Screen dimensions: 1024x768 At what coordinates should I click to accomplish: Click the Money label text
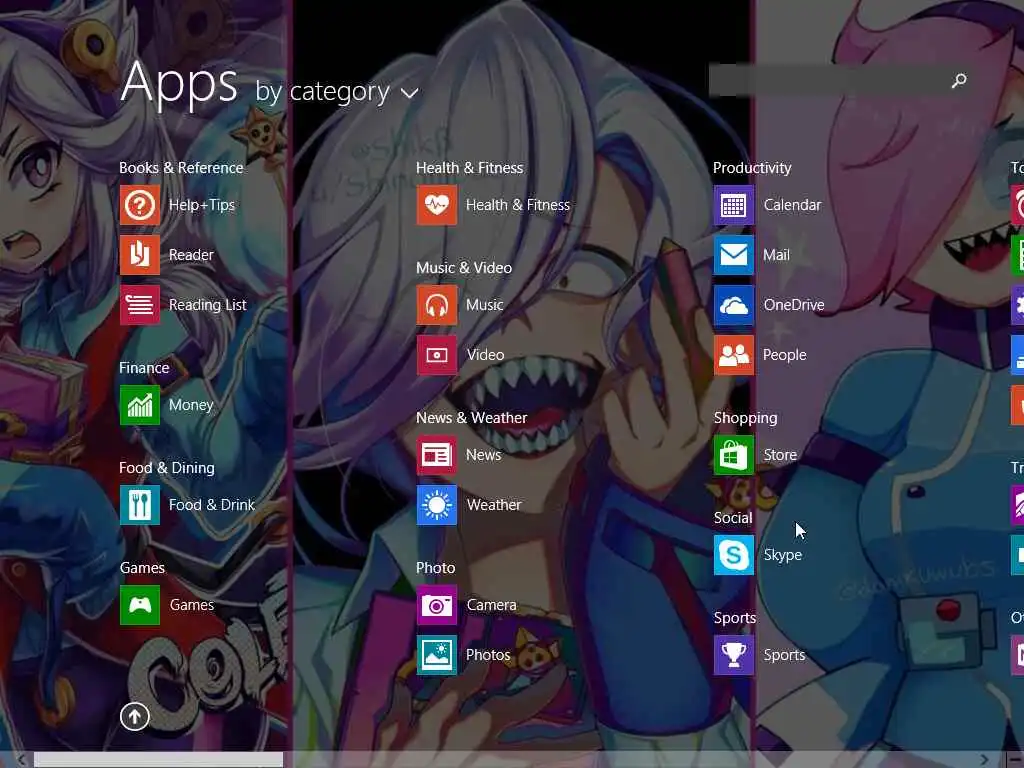point(191,405)
